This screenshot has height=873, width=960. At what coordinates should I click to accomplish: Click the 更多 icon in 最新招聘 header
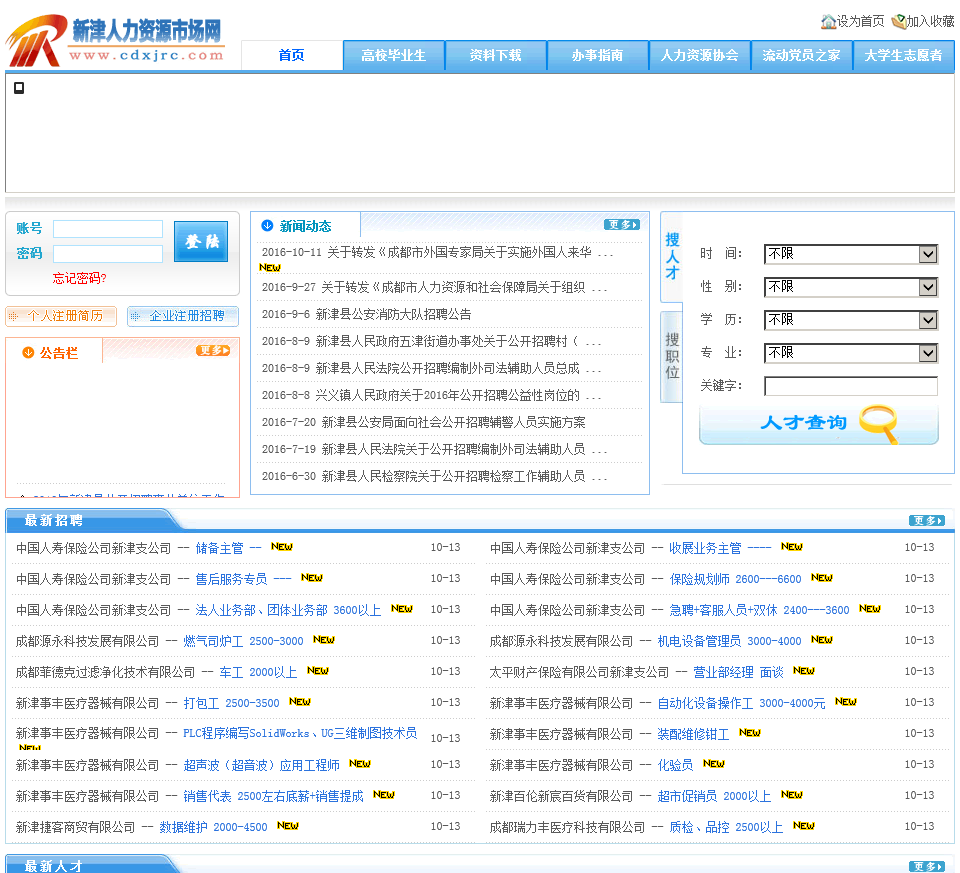click(x=926, y=520)
